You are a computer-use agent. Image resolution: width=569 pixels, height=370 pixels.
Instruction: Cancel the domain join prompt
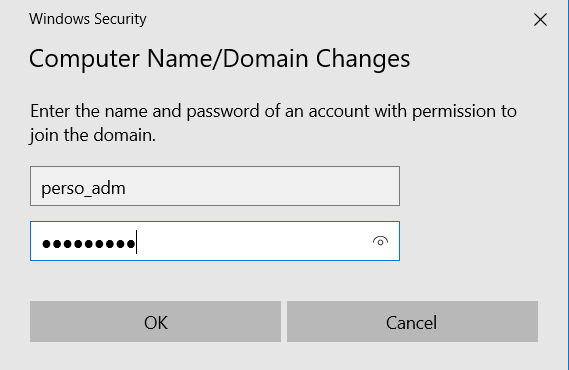click(x=412, y=321)
